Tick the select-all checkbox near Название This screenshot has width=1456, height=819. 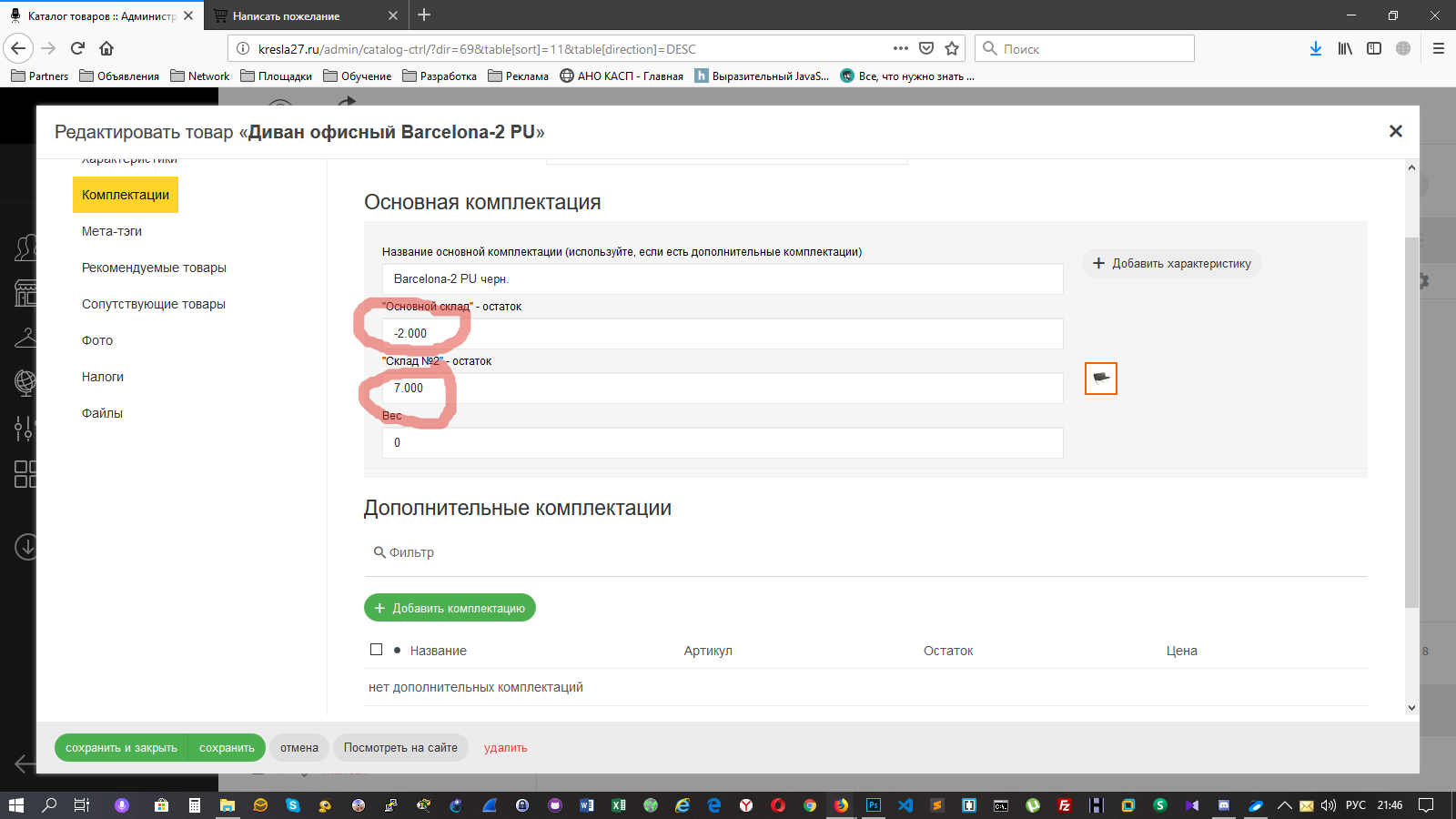(376, 650)
